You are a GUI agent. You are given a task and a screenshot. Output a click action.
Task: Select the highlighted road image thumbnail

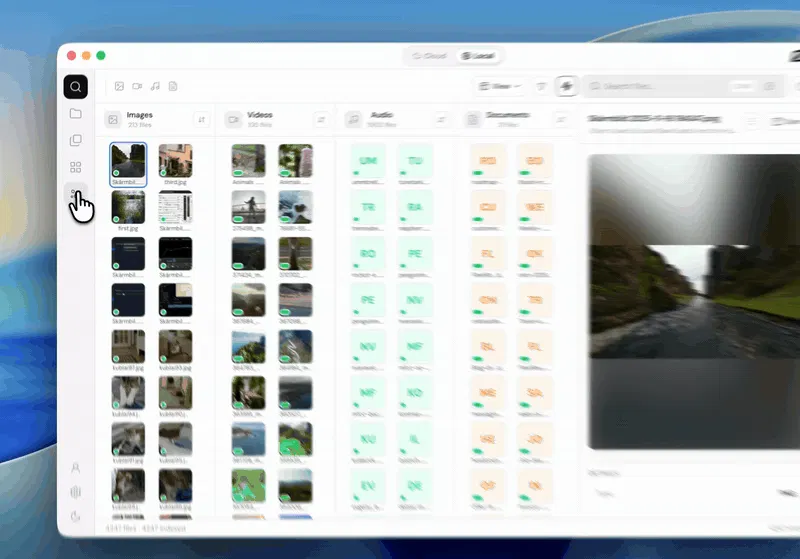[x=128, y=161]
